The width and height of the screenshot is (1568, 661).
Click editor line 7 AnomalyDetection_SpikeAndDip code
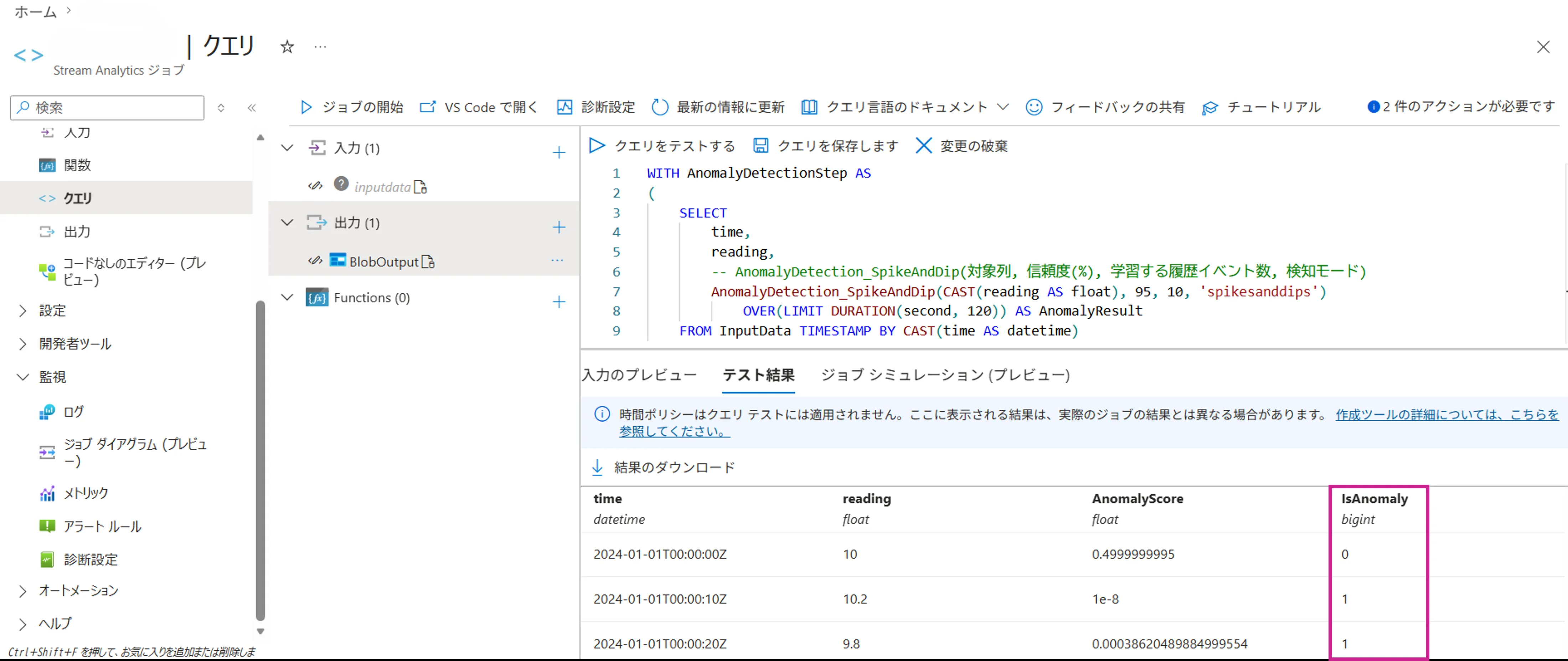1018,292
